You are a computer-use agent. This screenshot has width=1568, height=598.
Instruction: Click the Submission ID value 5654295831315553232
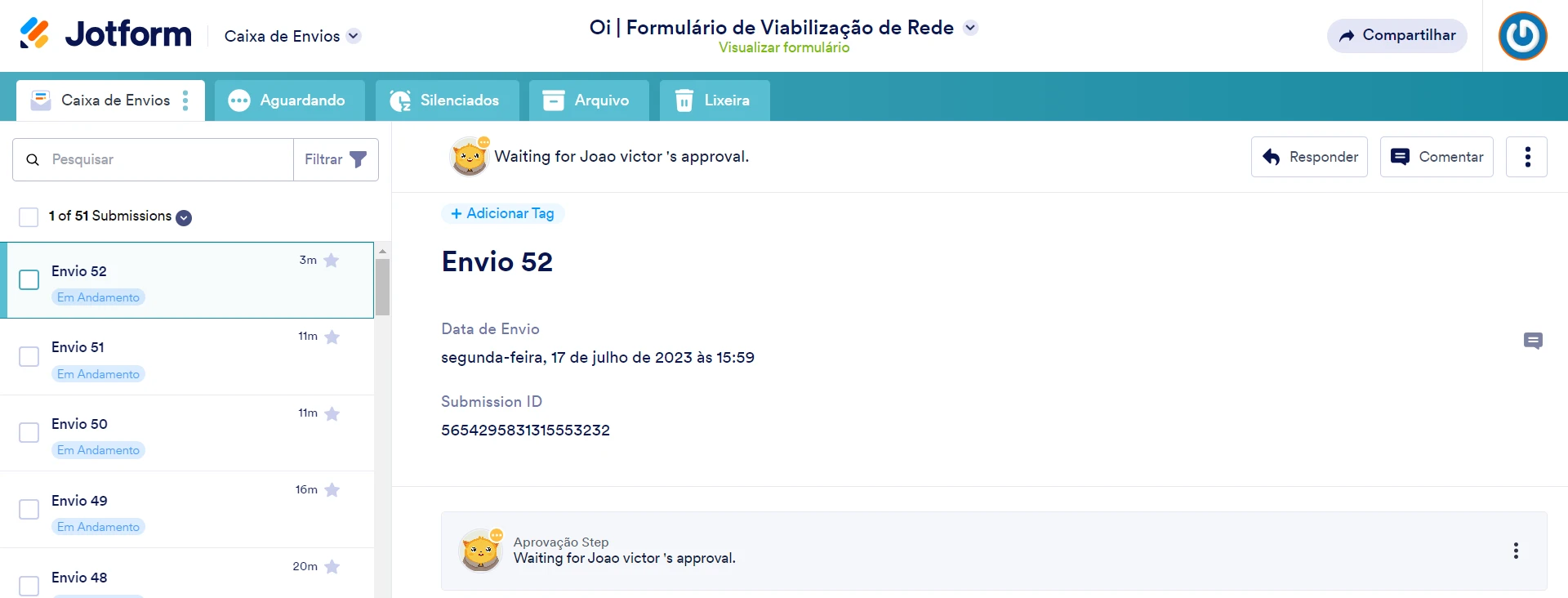click(525, 431)
